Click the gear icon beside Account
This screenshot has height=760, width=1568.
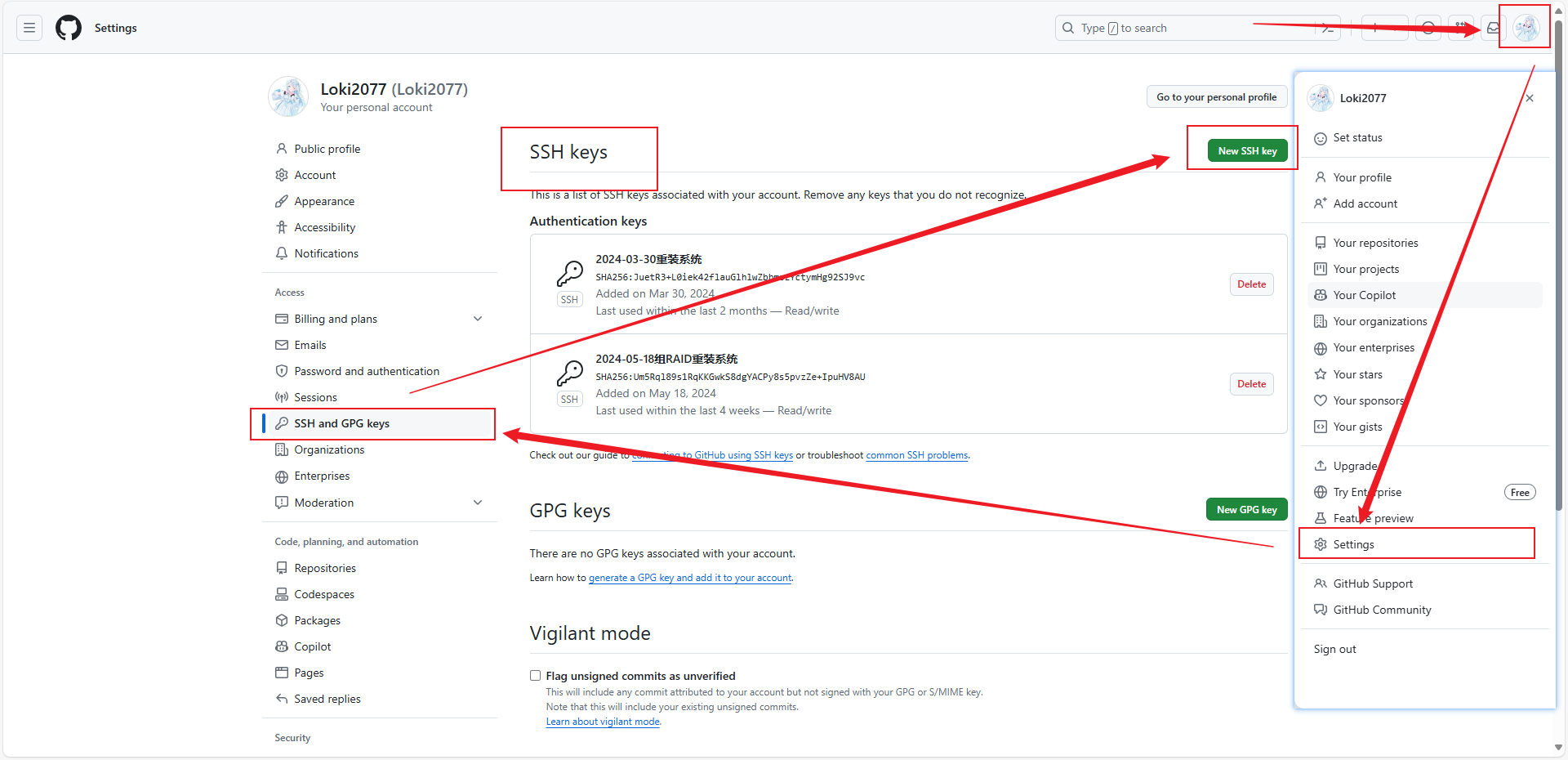tap(282, 175)
